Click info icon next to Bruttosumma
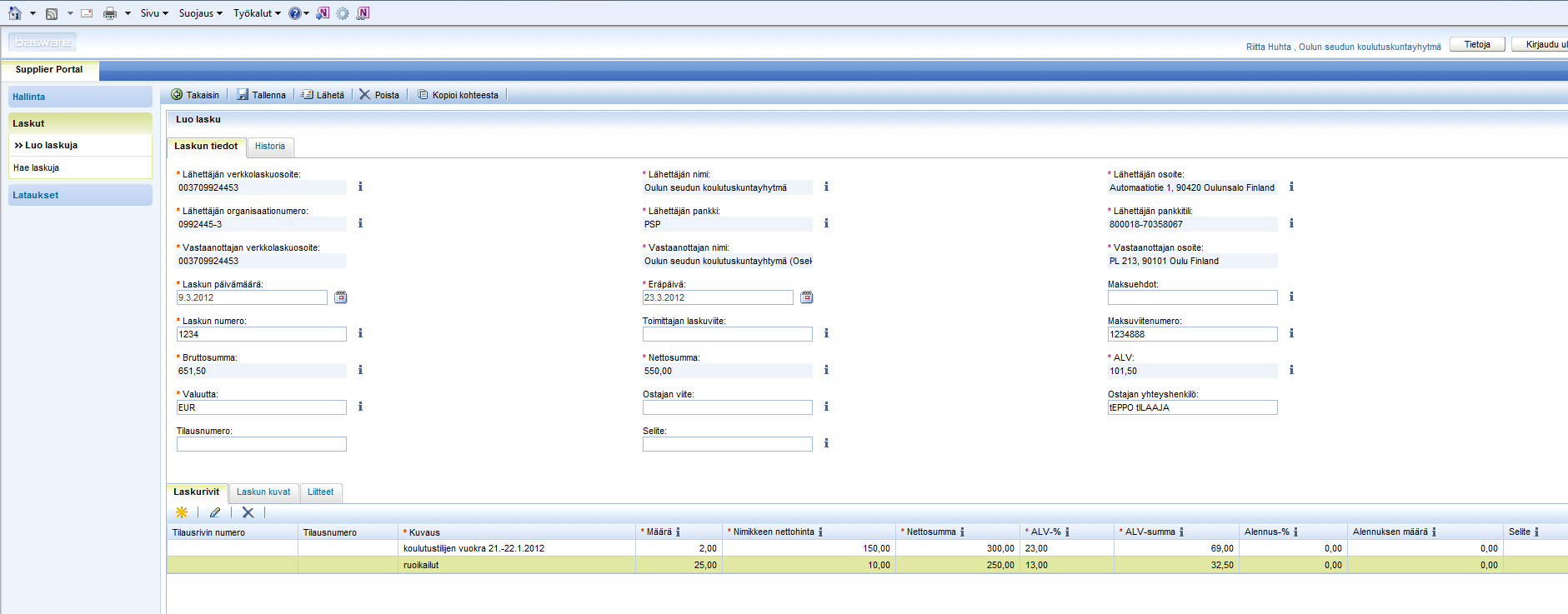Screen dimensions: 1568x614 pos(360,370)
